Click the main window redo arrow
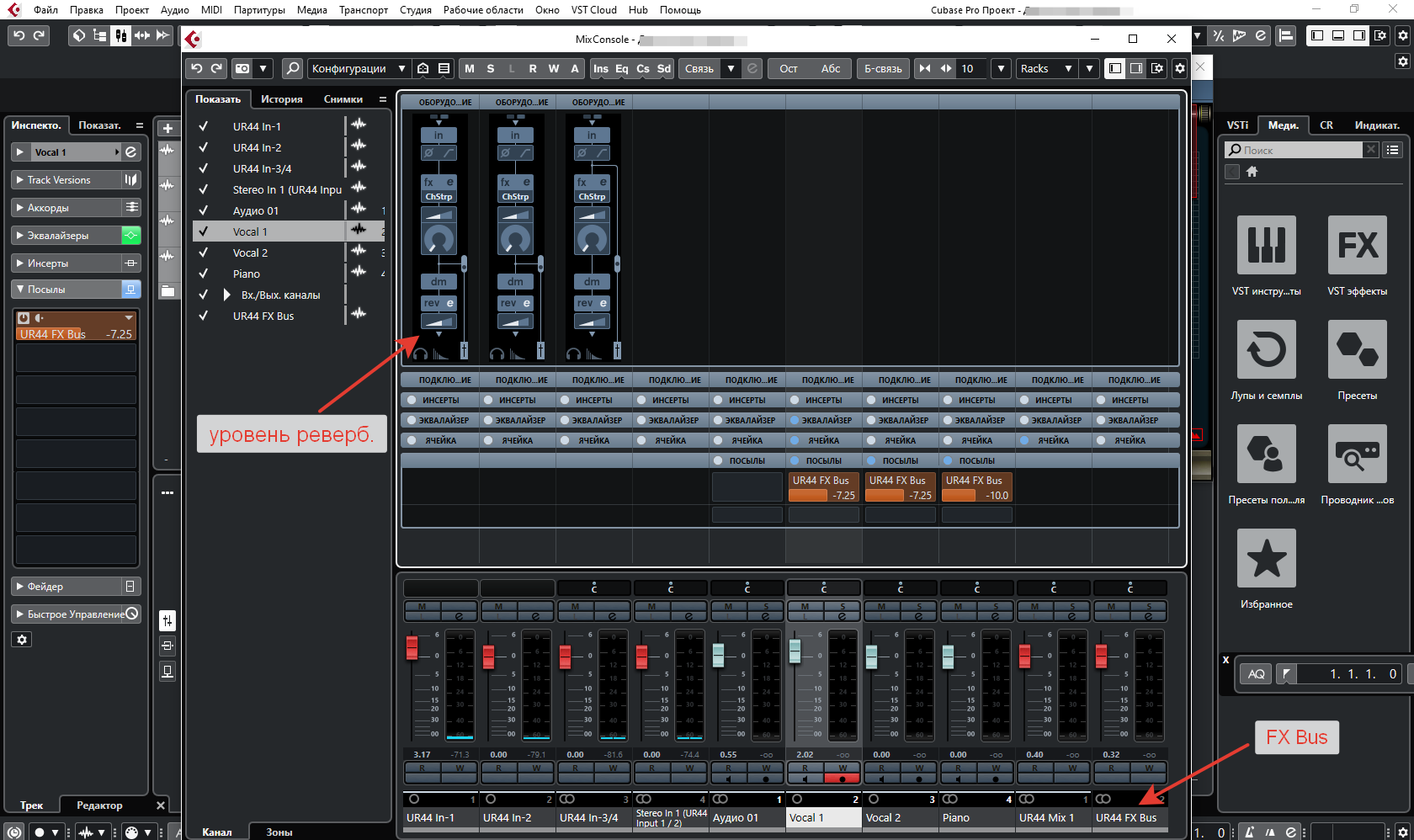 point(39,35)
